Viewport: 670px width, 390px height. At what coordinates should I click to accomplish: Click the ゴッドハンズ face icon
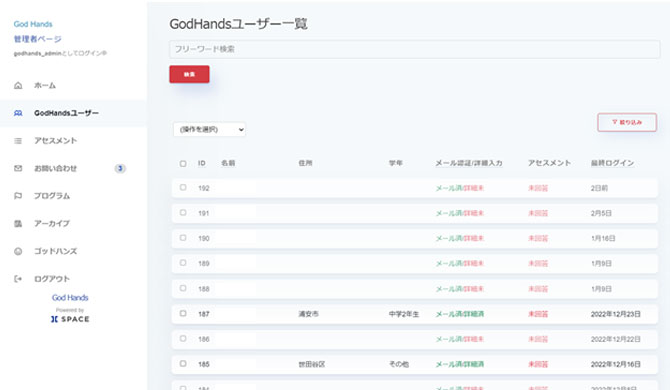[x=18, y=251]
